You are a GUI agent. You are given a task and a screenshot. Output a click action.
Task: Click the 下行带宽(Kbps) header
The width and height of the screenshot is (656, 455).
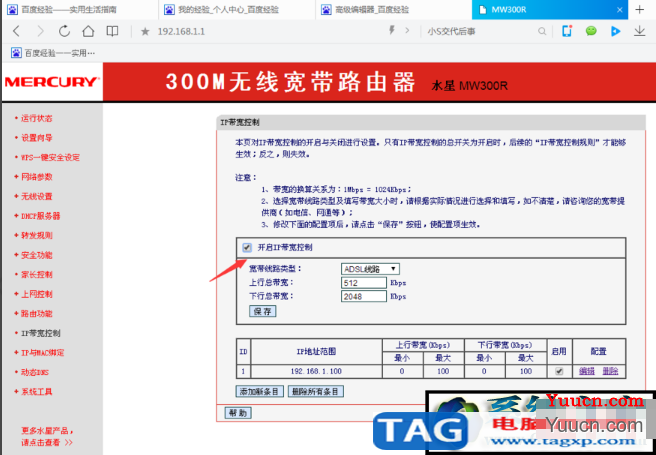click(505, 345)
